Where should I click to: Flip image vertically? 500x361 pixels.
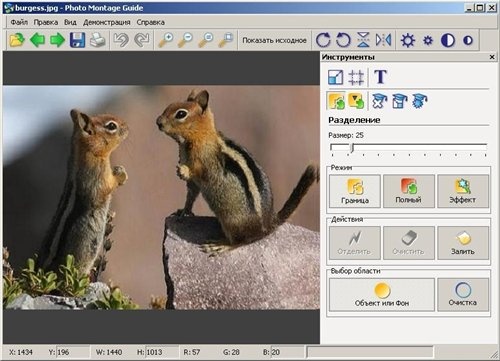click(363, 40)
